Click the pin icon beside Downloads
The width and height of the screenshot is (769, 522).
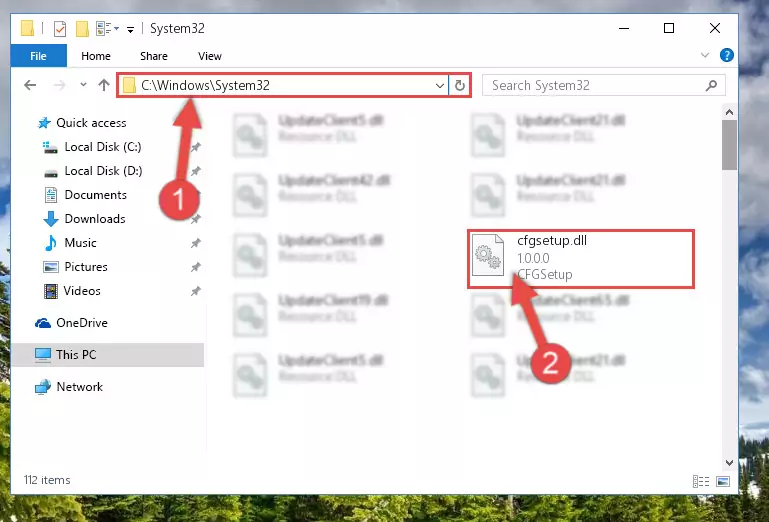[195, 219]
